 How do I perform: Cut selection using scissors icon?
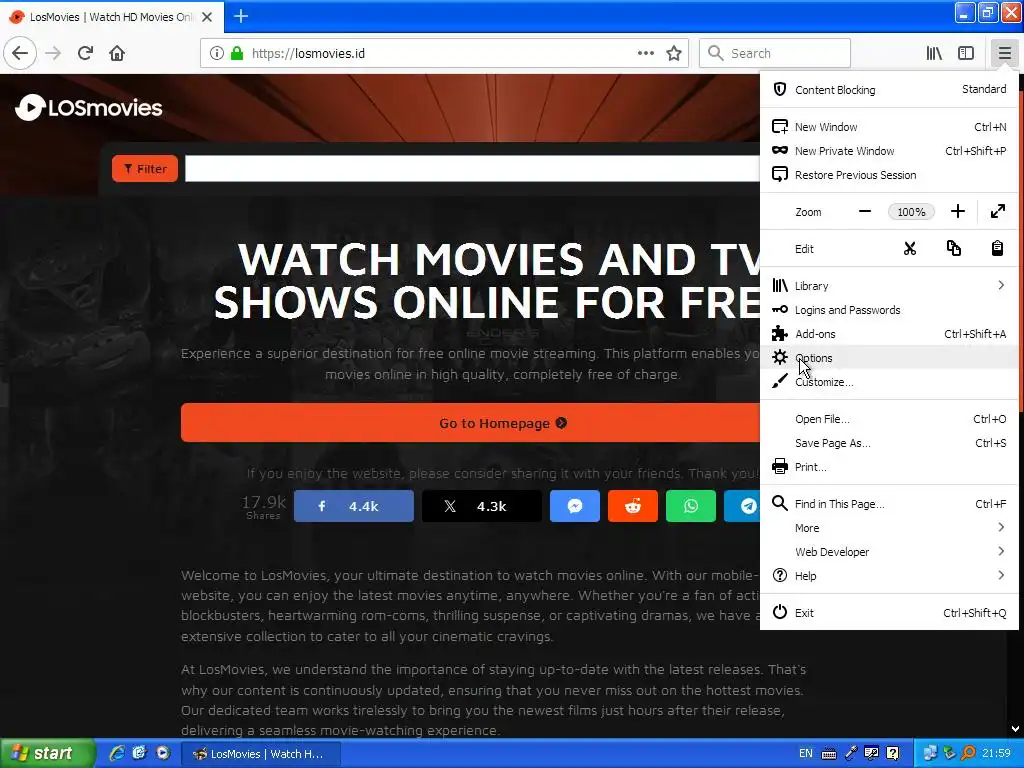[910, 248]
